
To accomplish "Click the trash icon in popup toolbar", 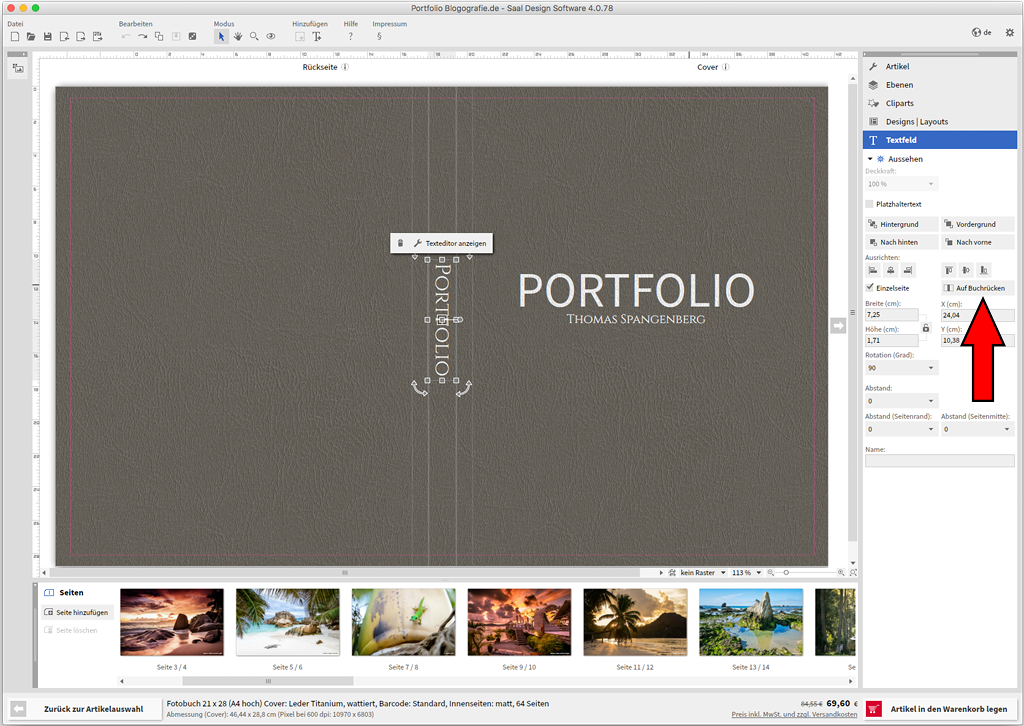I will click(x=400, y=243).
